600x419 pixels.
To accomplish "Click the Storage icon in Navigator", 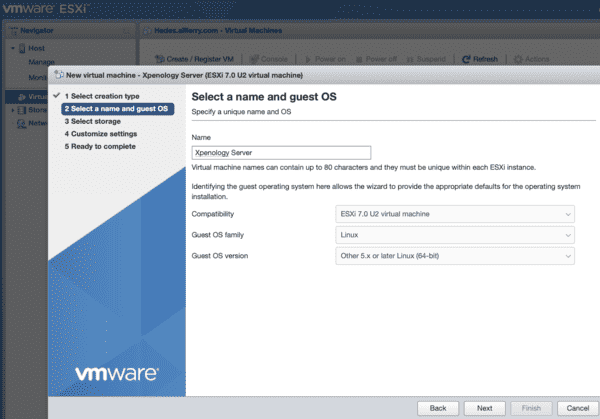I will pos(22,110).
